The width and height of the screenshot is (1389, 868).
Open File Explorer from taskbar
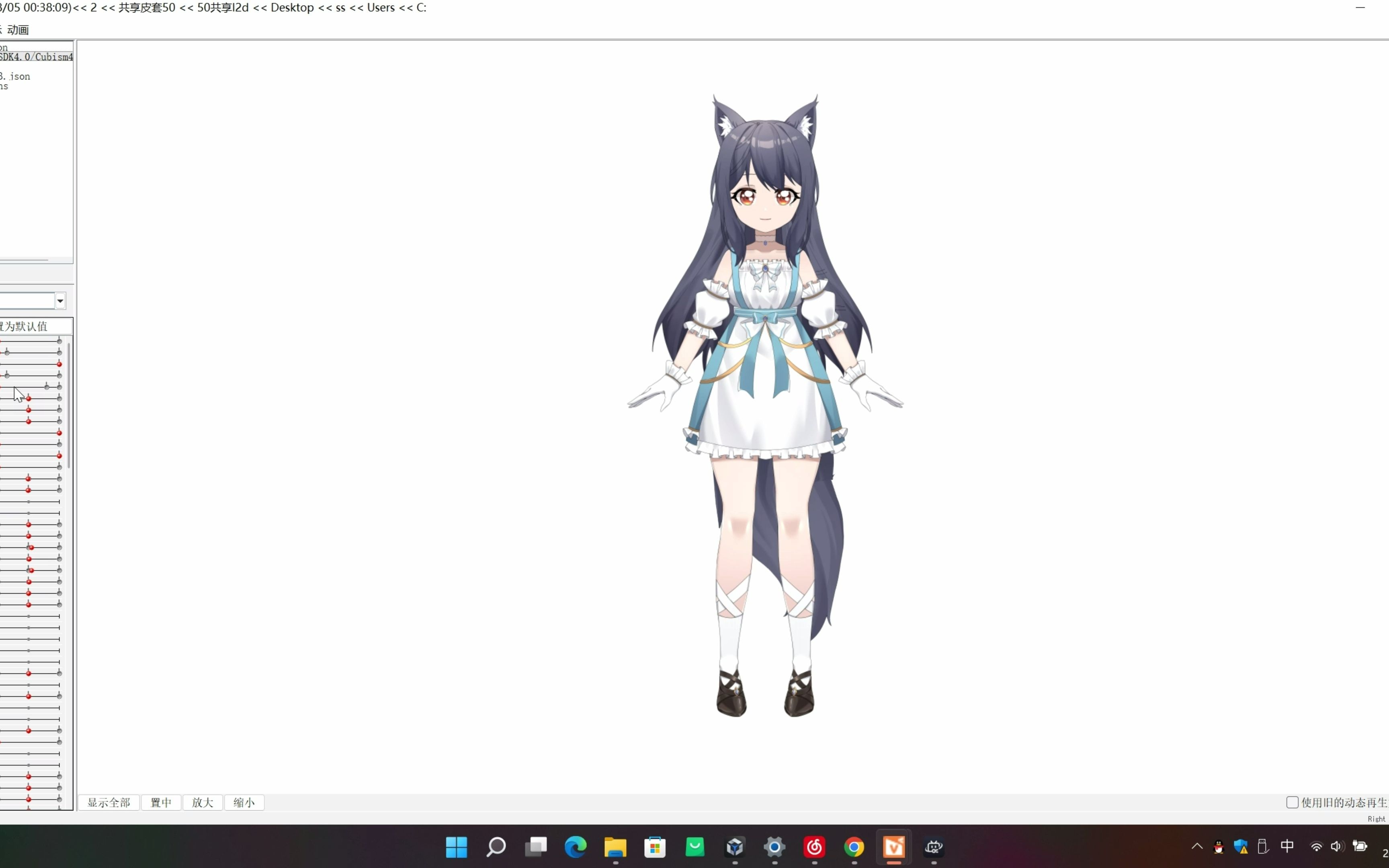(615, 847)
